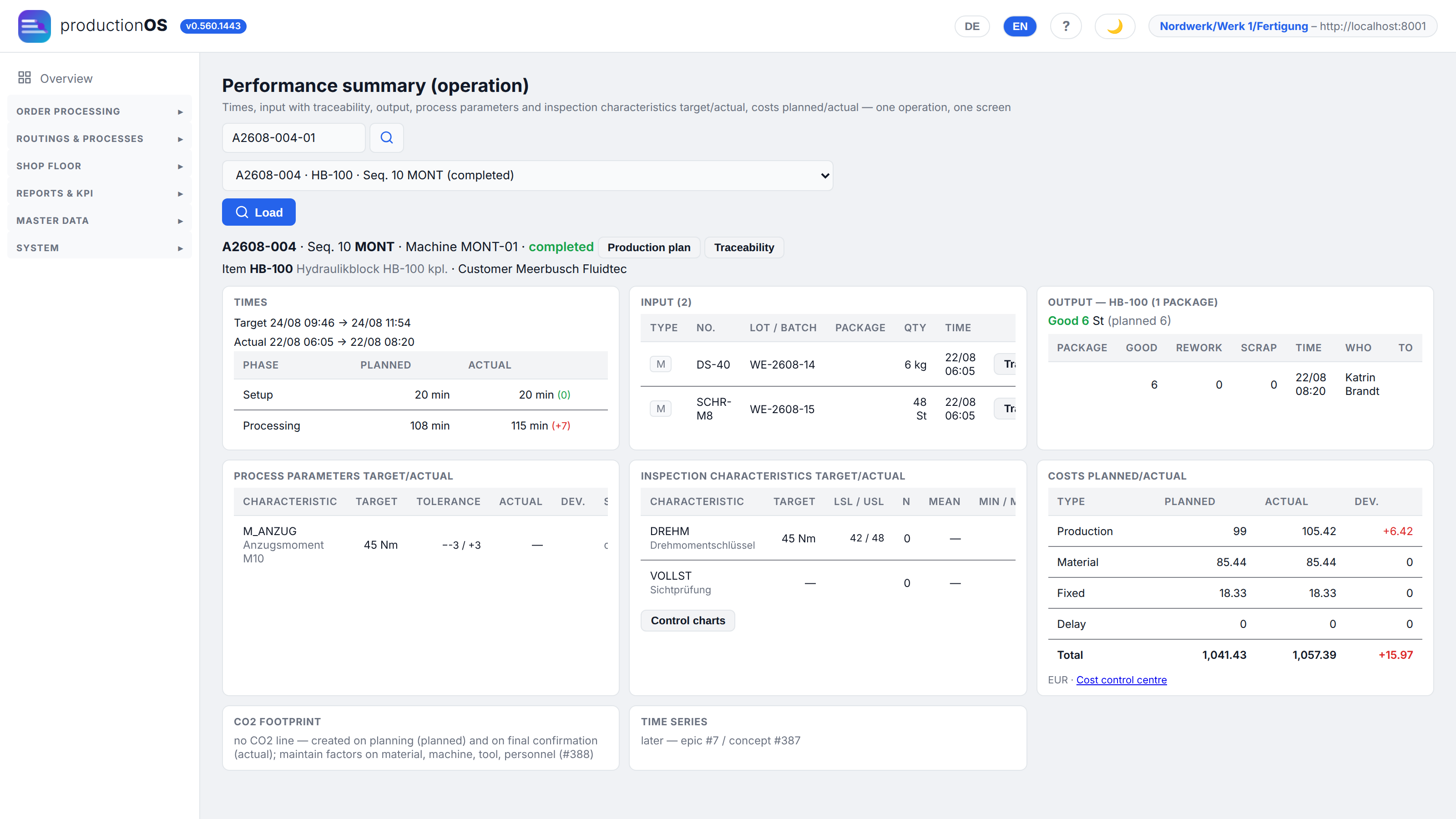Open the Overview grid icon
This screenshot has width=1456, height=819.
point(24,77)
